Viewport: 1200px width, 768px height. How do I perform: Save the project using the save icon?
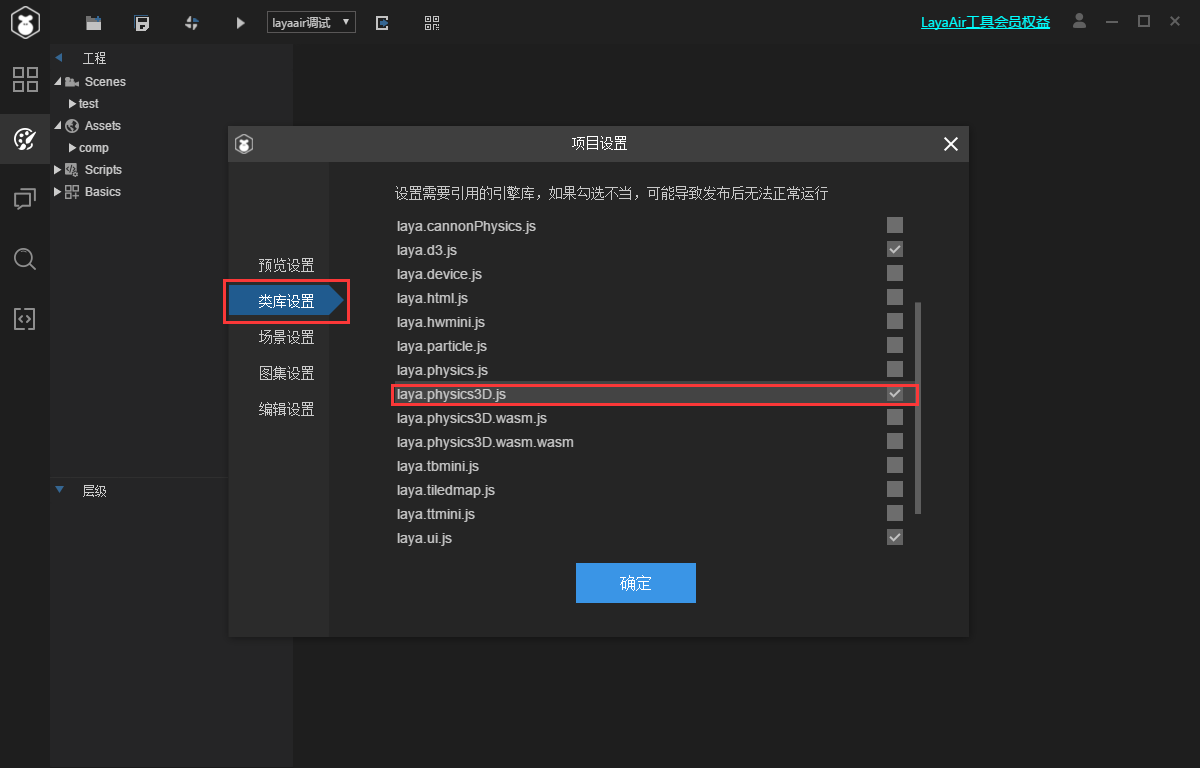pyautogui.click(x=142, y=22)
